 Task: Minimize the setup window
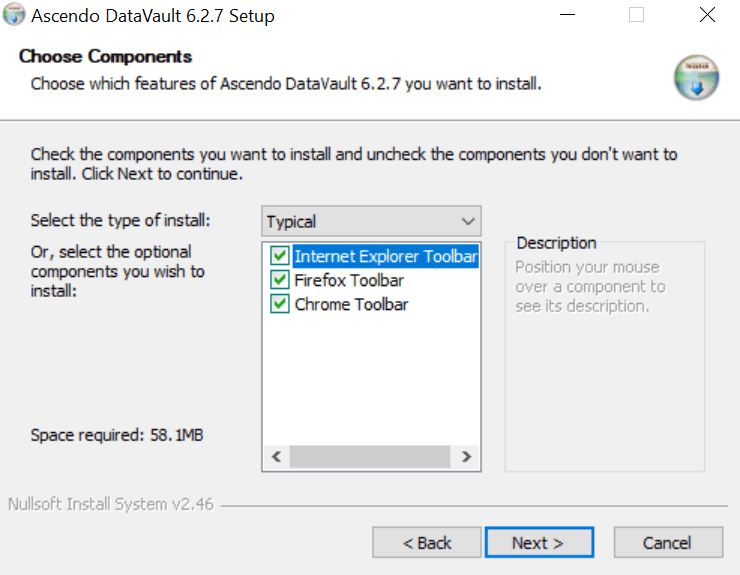[567, 15]
